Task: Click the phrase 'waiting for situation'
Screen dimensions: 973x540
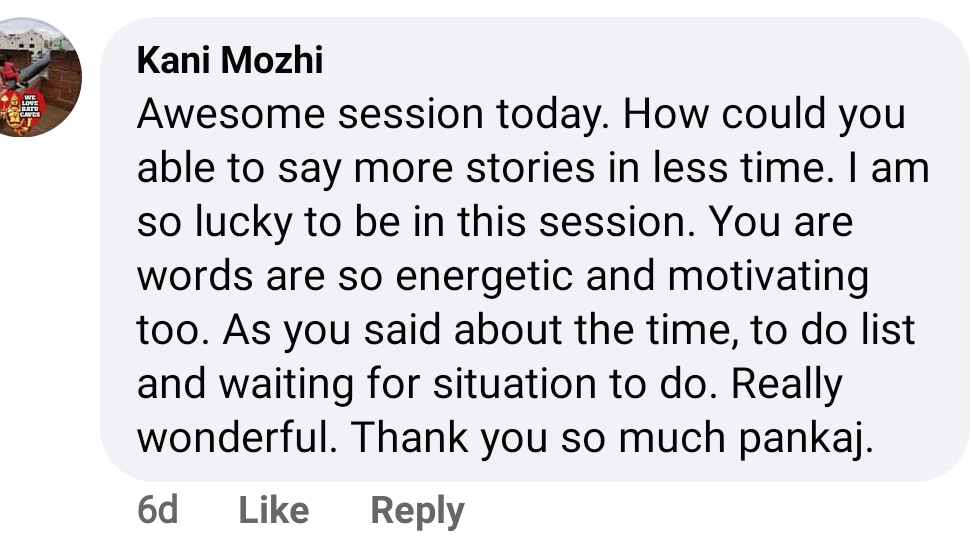Action: [x=410, y=385]
